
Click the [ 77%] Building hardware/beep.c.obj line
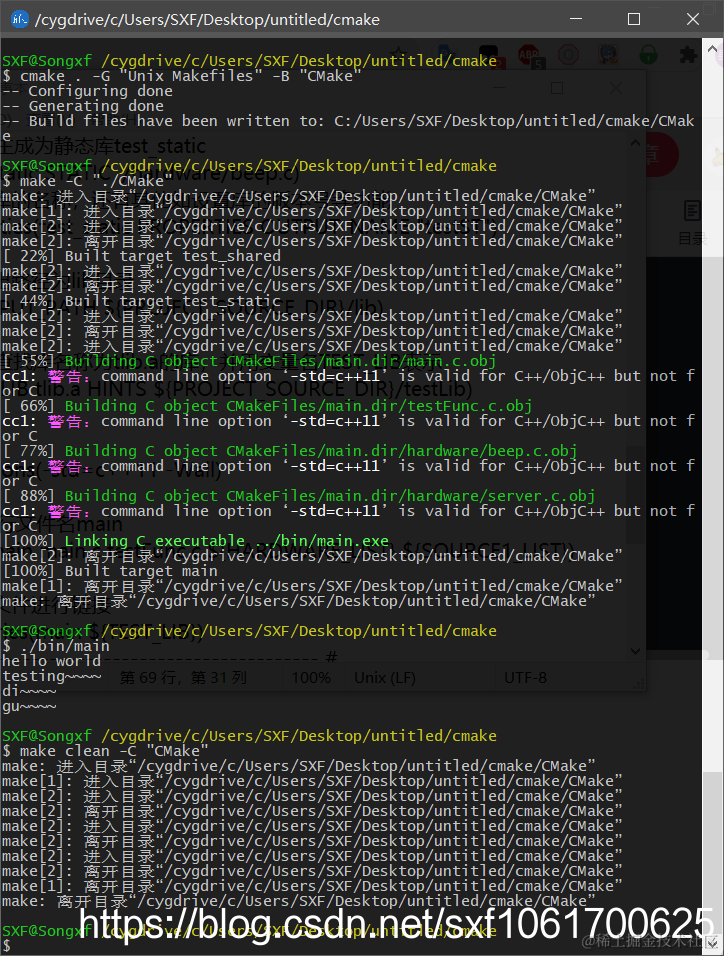coord(290,451)
